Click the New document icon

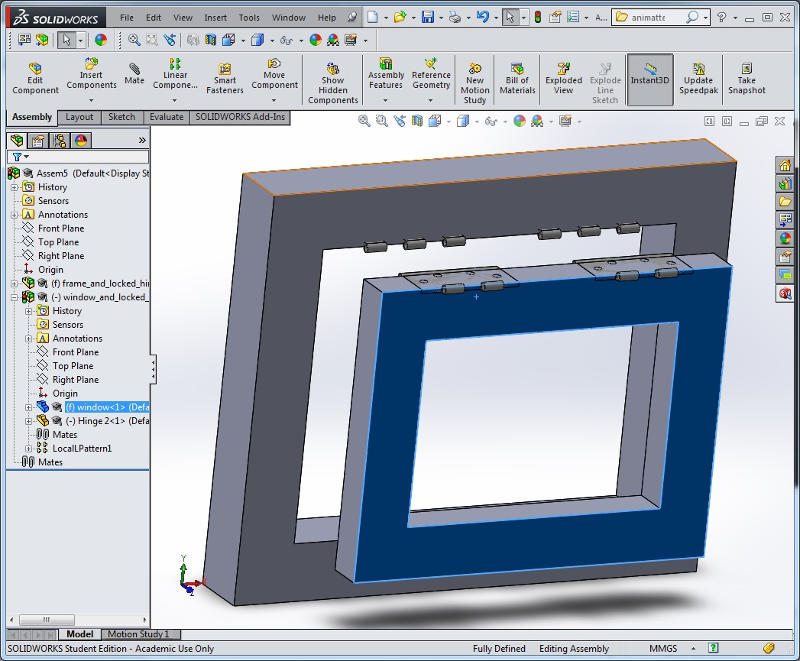372,17
